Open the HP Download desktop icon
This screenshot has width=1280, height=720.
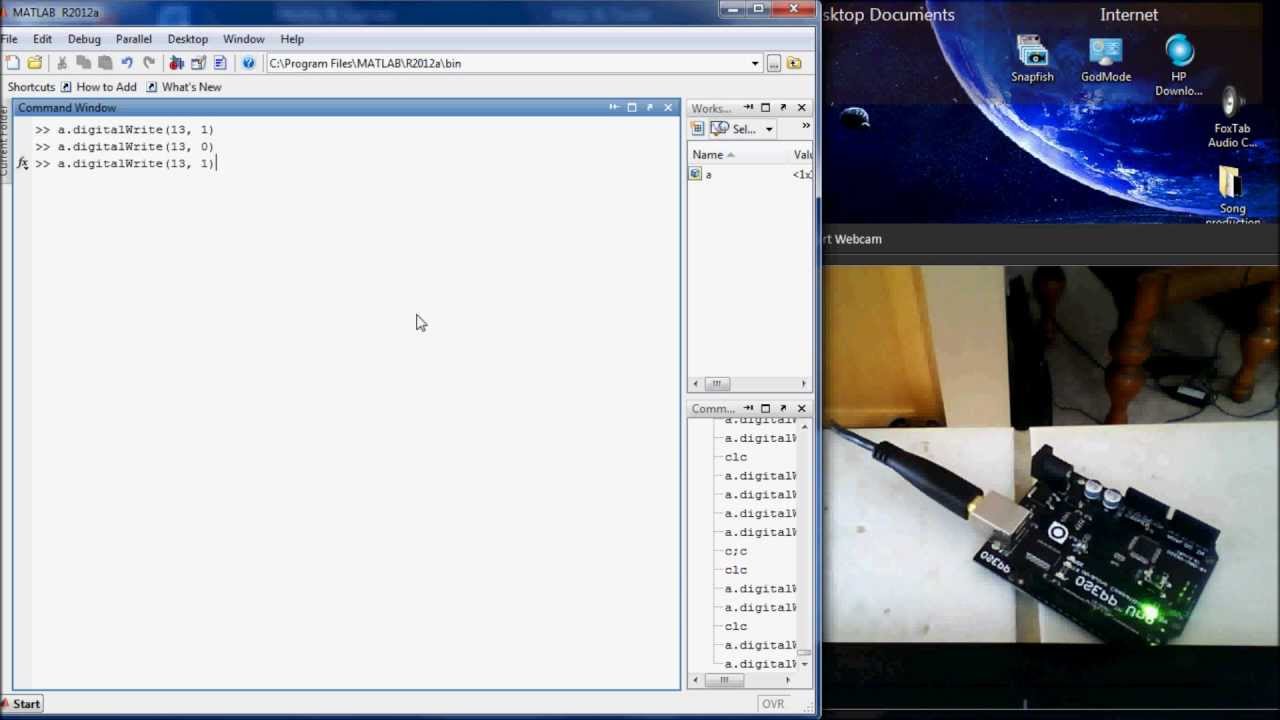(1179, 66)
